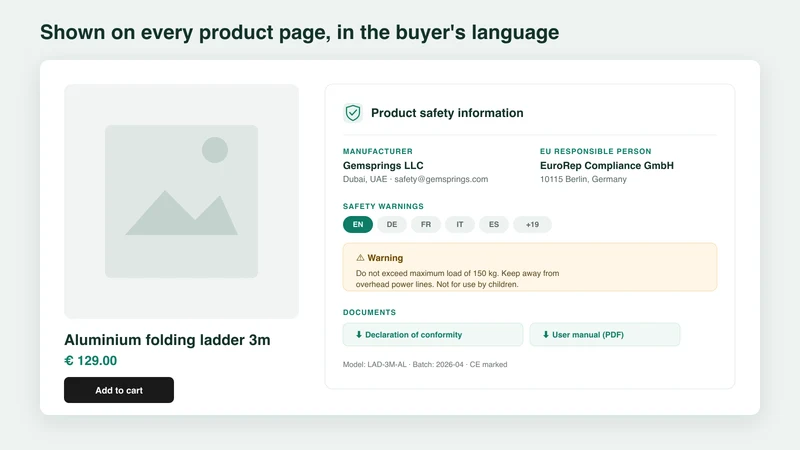The width and height of the screenshot is (800, 450).
Task: Download the Declaration of conformity
Action: tap(433, 335)
